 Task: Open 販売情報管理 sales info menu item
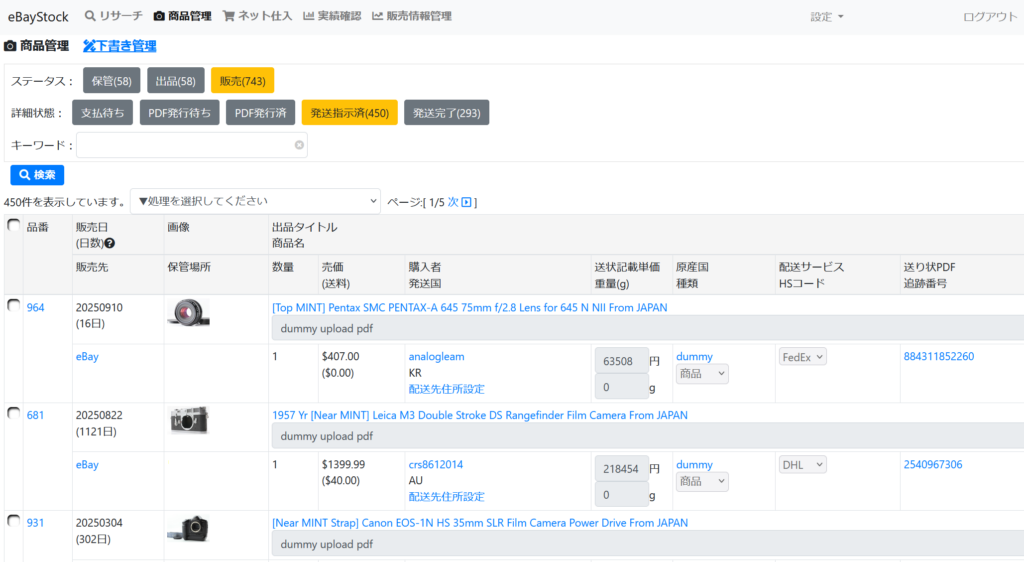[x=411, y=16]
